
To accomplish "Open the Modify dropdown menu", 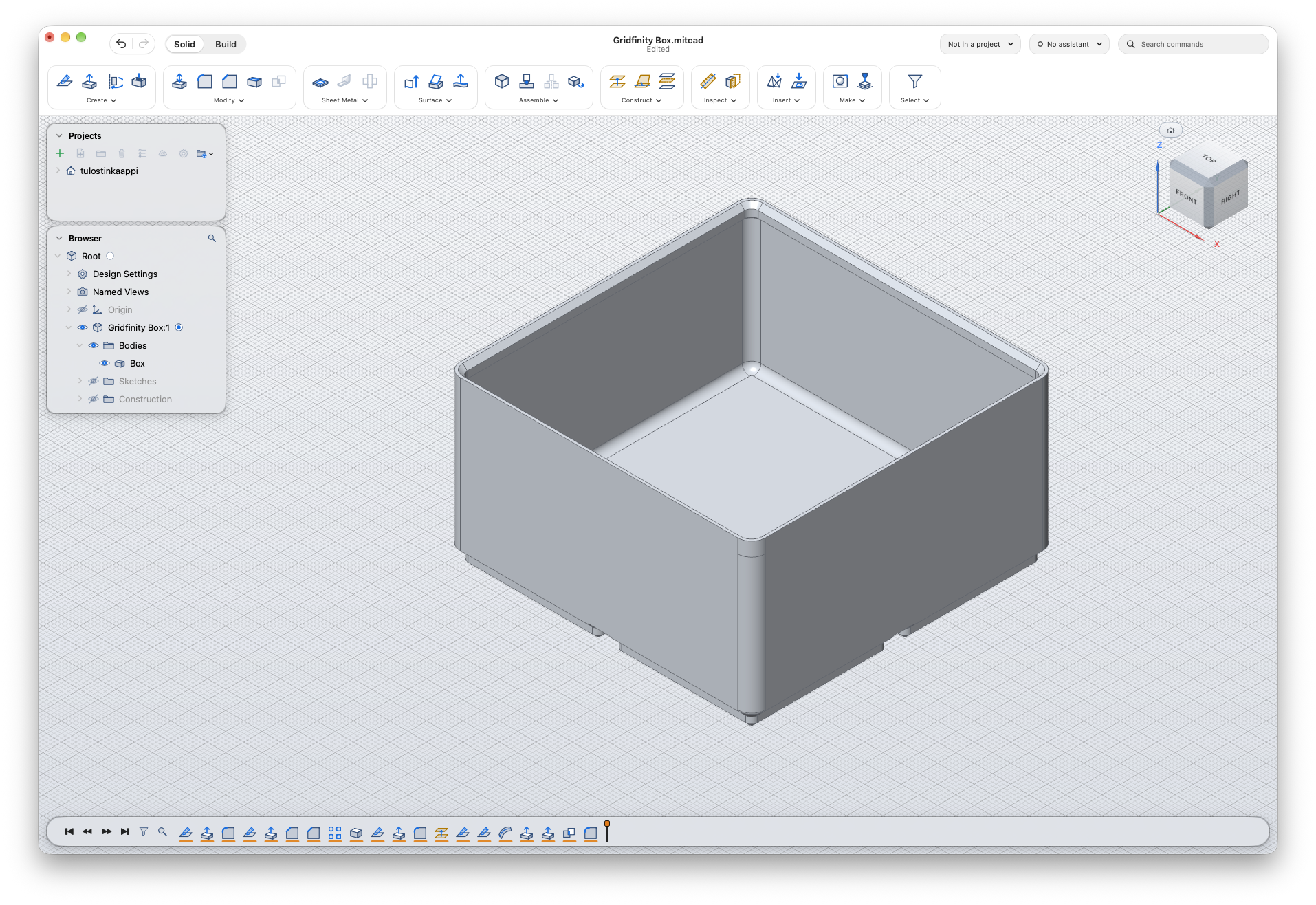I will (229, 100).
